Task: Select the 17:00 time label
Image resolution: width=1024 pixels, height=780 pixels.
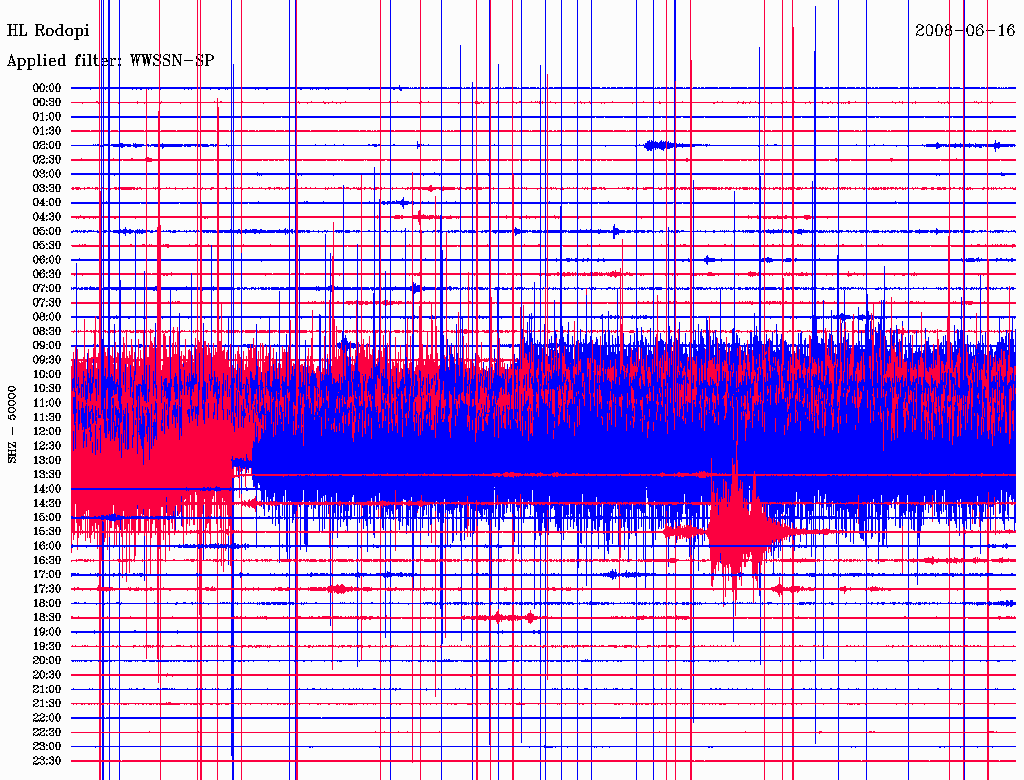Action: point(47,575)
